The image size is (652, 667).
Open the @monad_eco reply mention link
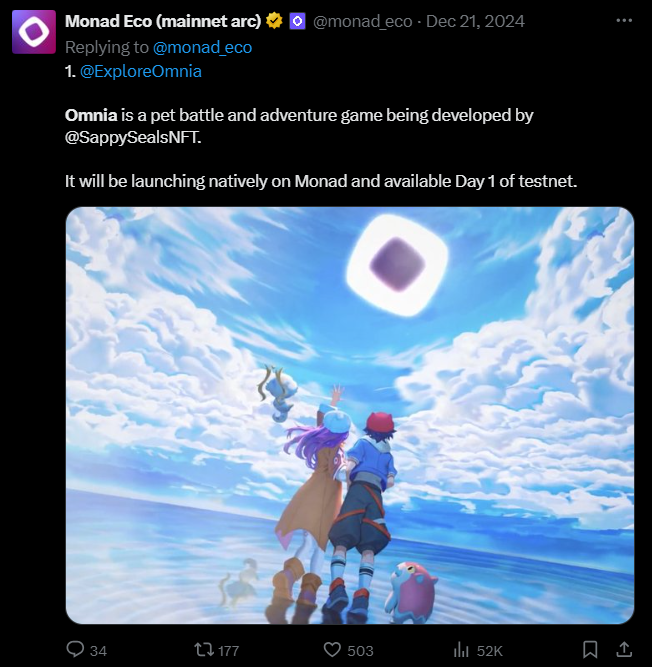pyautogui.click(x=202, y=47)
